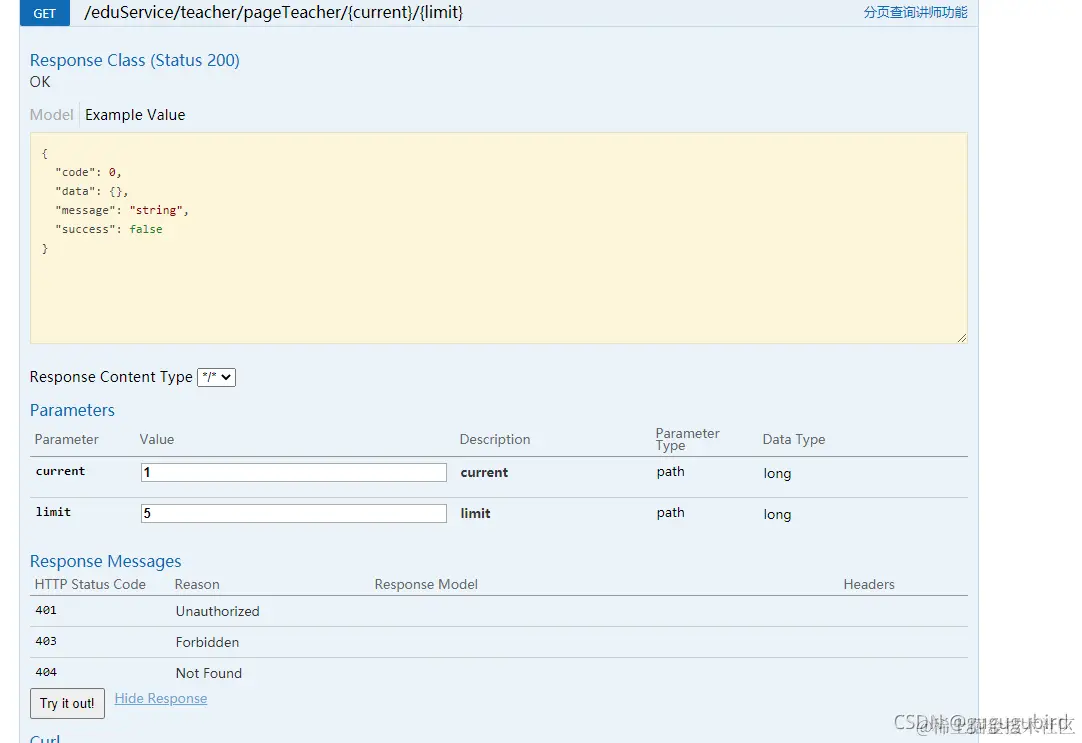The height and width of the screenshot is (743, 1082).
Task: Click the Headers column header
Action: click(869, 584)
